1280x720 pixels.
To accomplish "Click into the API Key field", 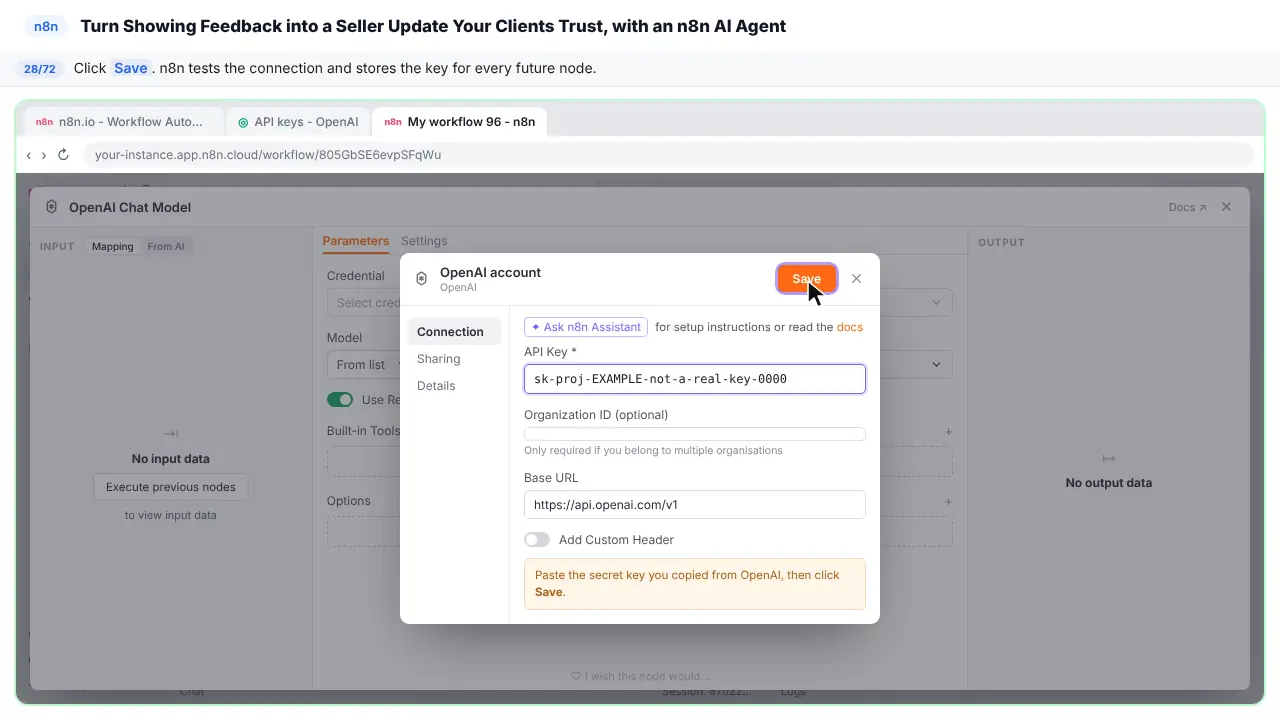I will coord(694,379).
